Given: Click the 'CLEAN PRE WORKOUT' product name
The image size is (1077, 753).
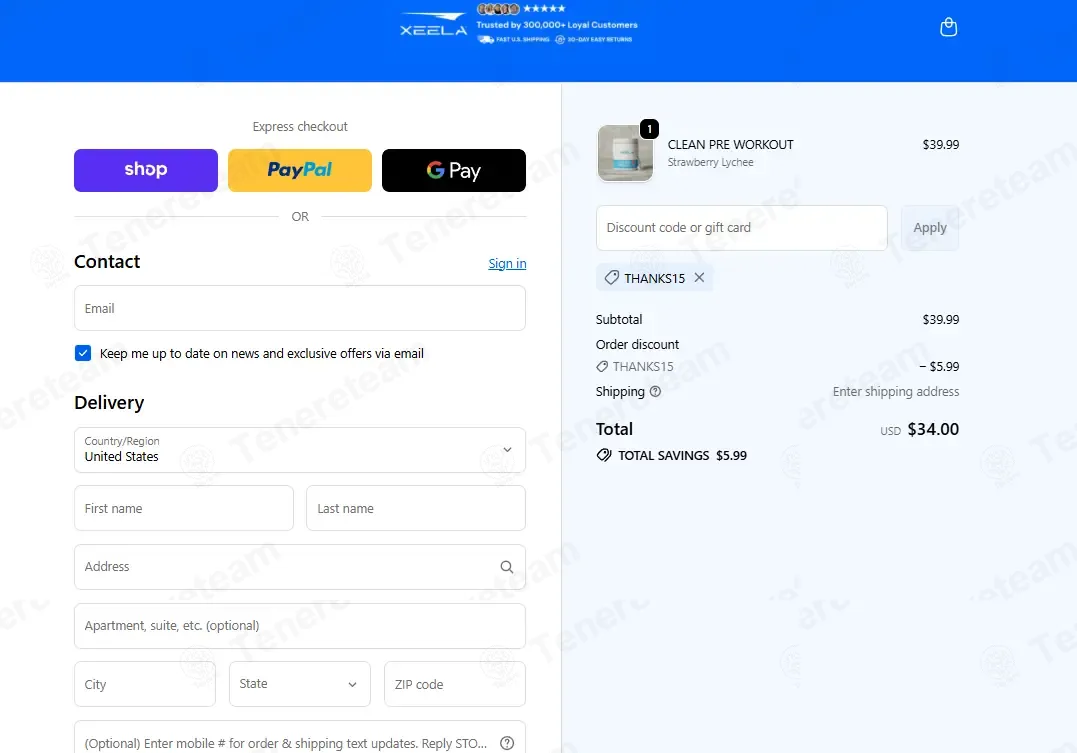Looking at the screenshot, I should click(730, 144).
